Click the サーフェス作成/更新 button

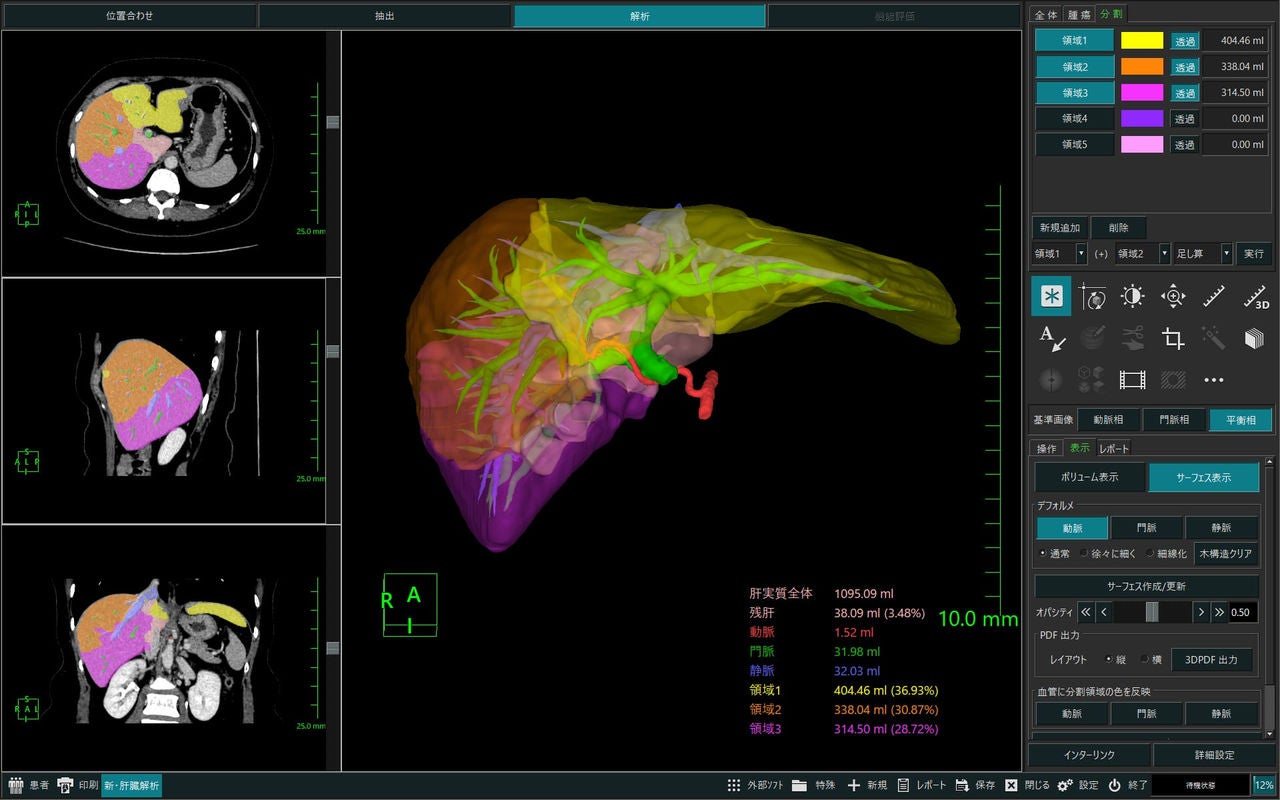[1146, 586]
